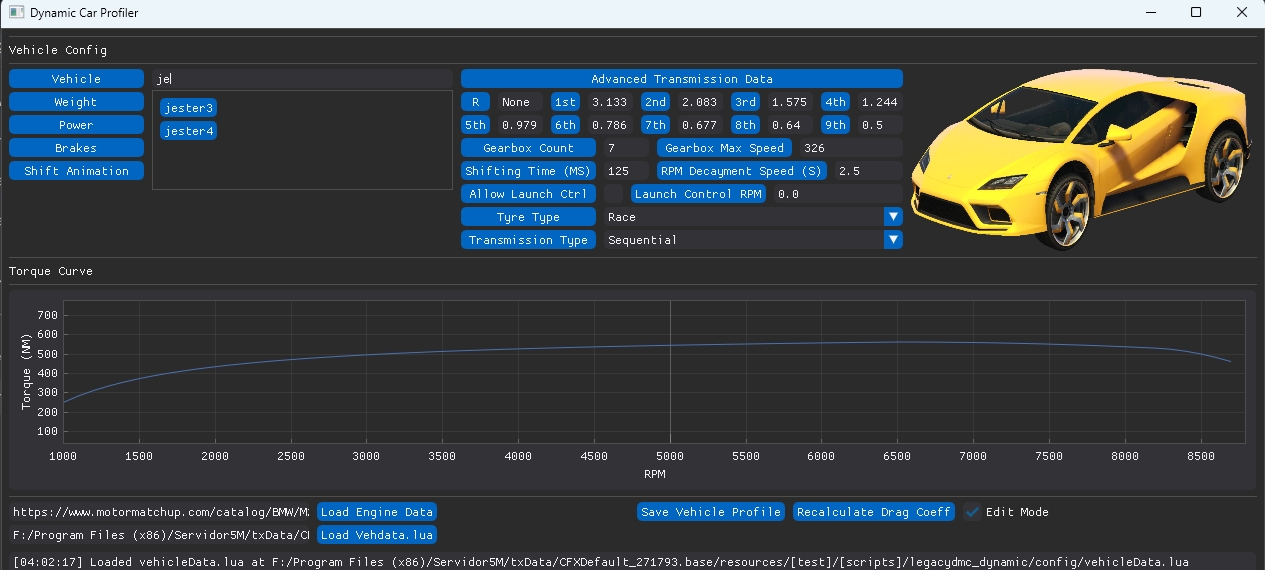Choose jester4 from the vehicle list
1265x570 pixels.
[189, 131]
